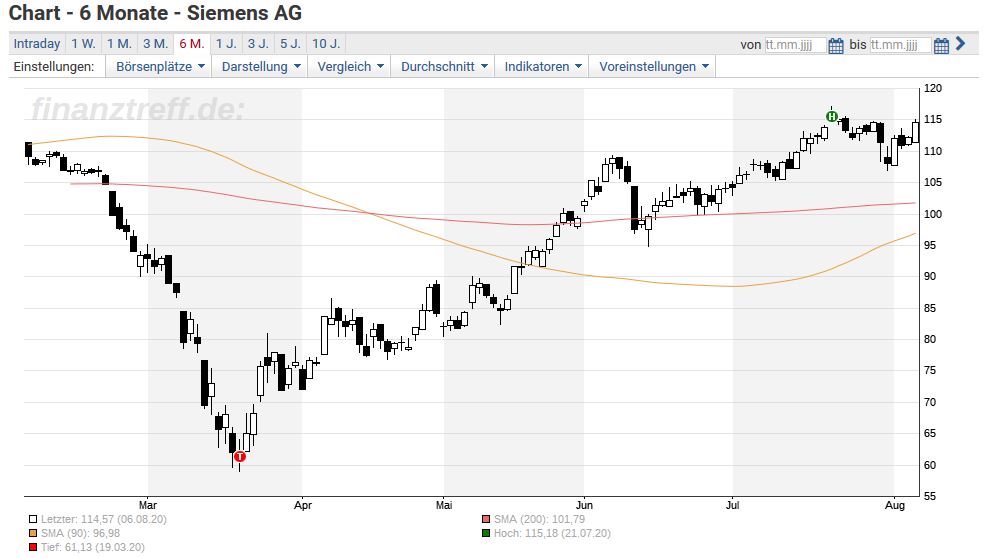This screenshot has height=558, width=987.
Task: Select the 10 J. timeframe tab
Action: [x=326, y=44]
